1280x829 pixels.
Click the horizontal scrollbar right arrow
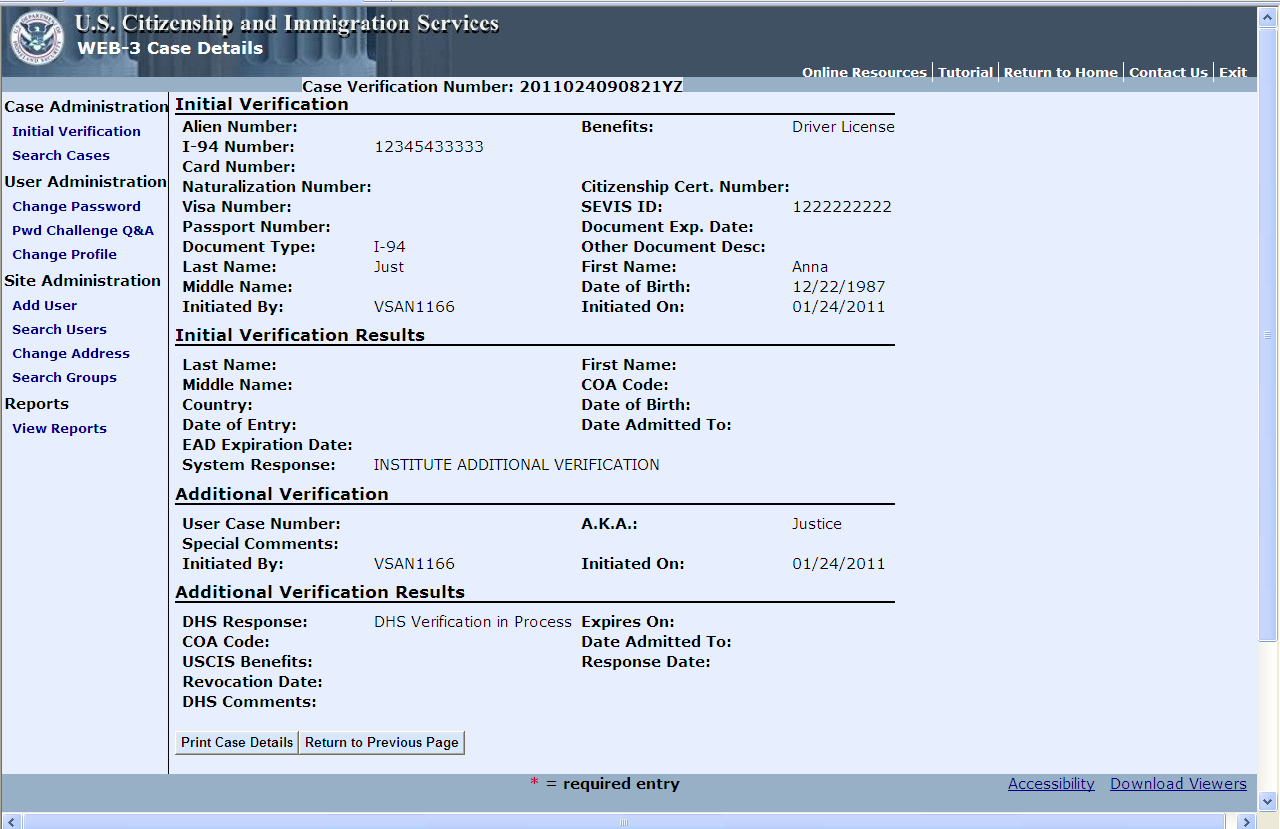(x=1246, y=821)
